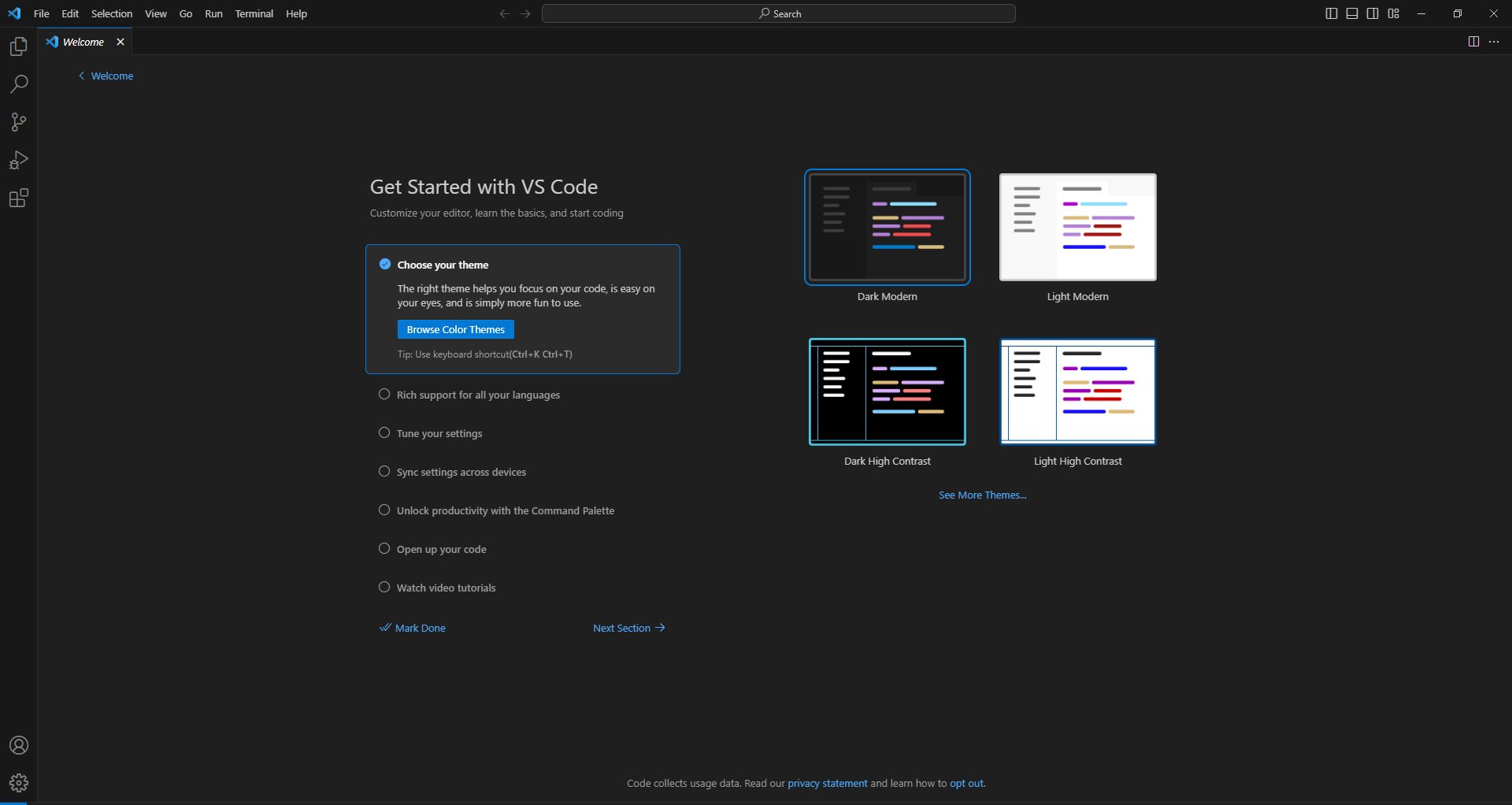The width and height of the screenshot is (1512, 805).
Task: Switch to the Welcome tab
Action: tap(82, 42)
